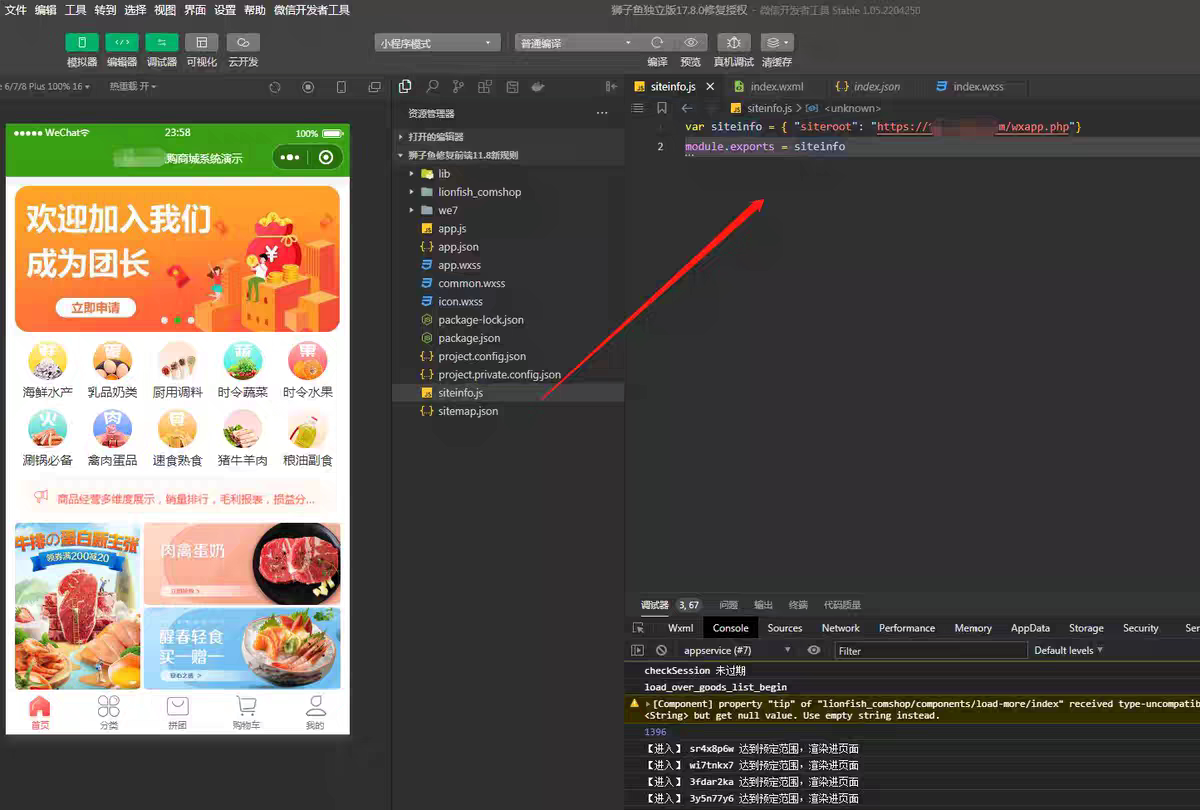
Task: Click the real device debug icon (真机调试)
Action: pyautogui.click(x=734, y=43)
